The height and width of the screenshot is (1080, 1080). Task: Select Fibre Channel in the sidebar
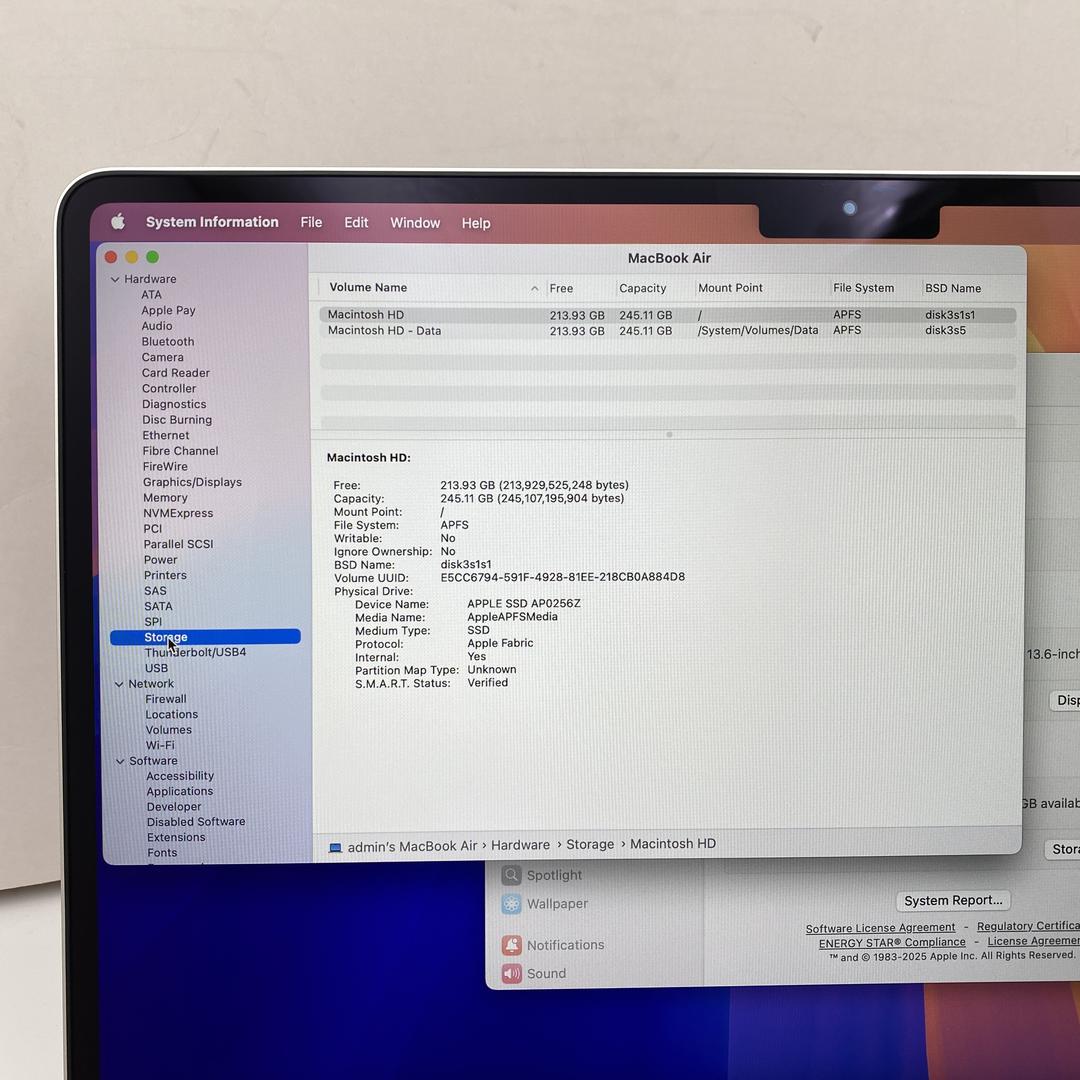180,450
